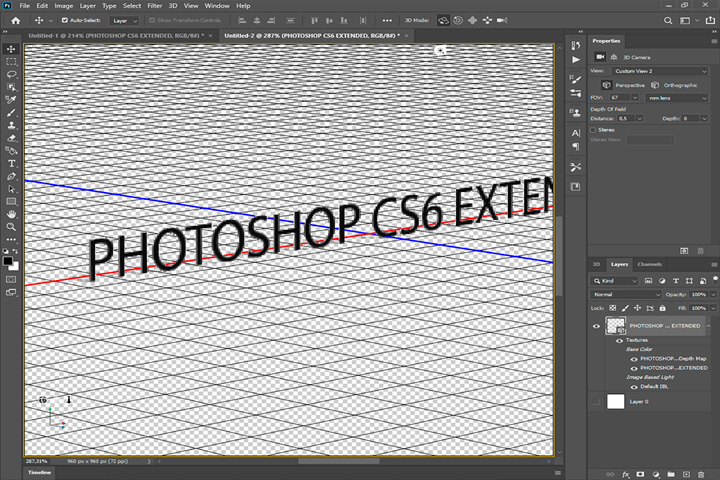The image size is (720, 480).
Task: Open the Filter menu
Action: coord(155,6)
